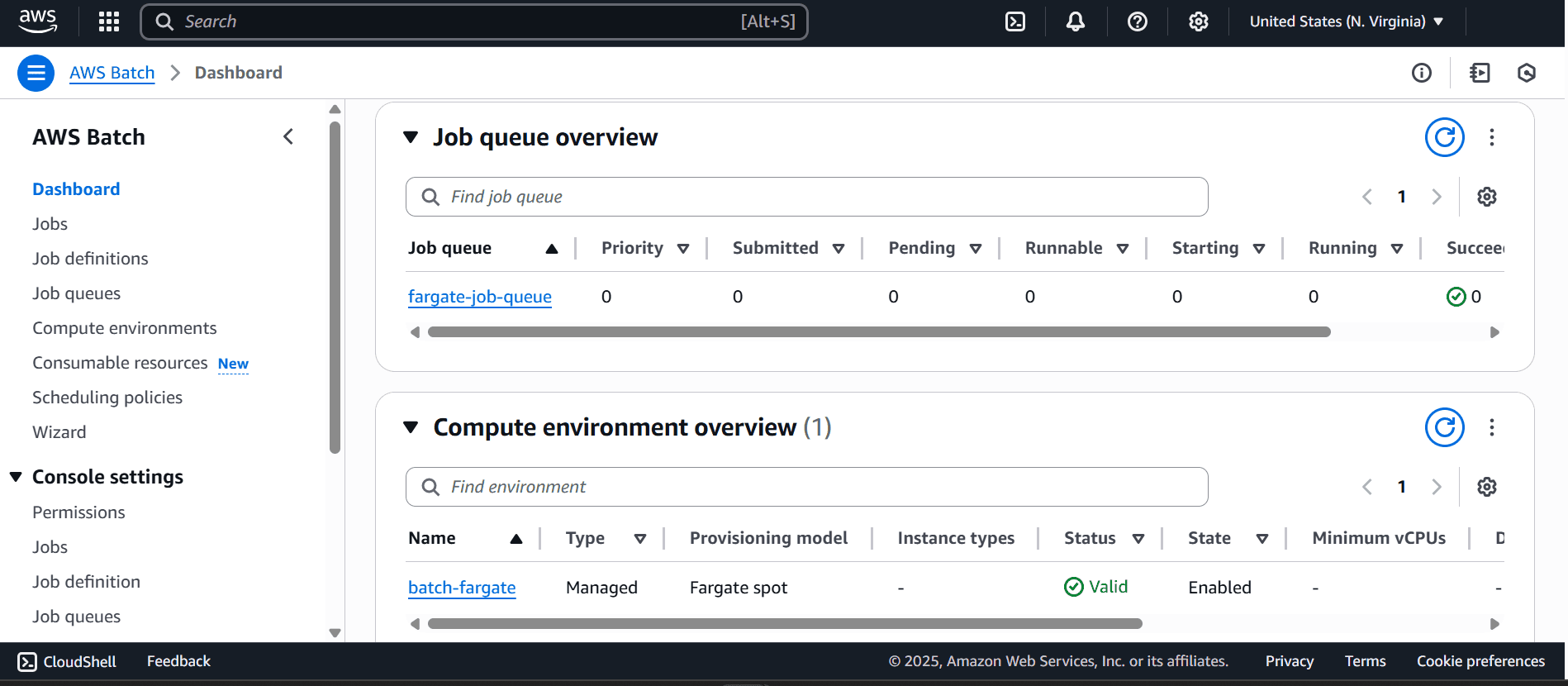Open Job queue overview more-actions menu
The width and height of the screenshot is (1568, 686).
(x=1492, y=137)
